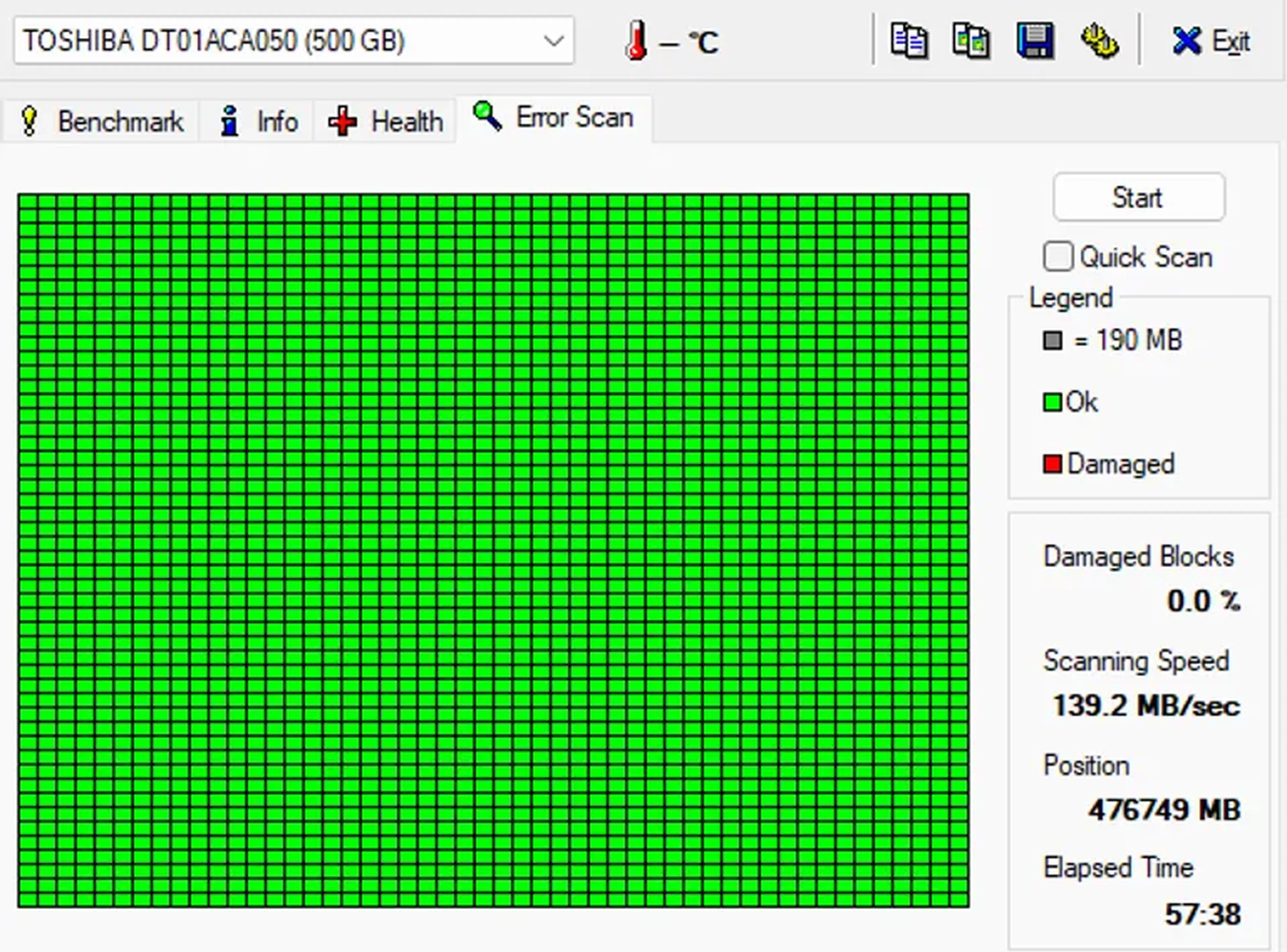Click the 139.2 MB/sec scanning speed value

click(x=1147, y=706)
